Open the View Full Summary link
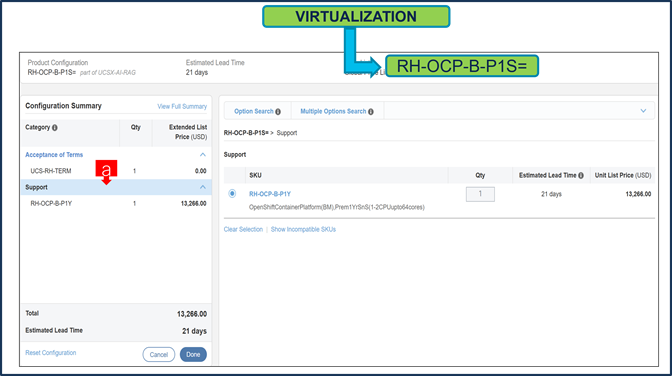 click(x=182, y=106)
